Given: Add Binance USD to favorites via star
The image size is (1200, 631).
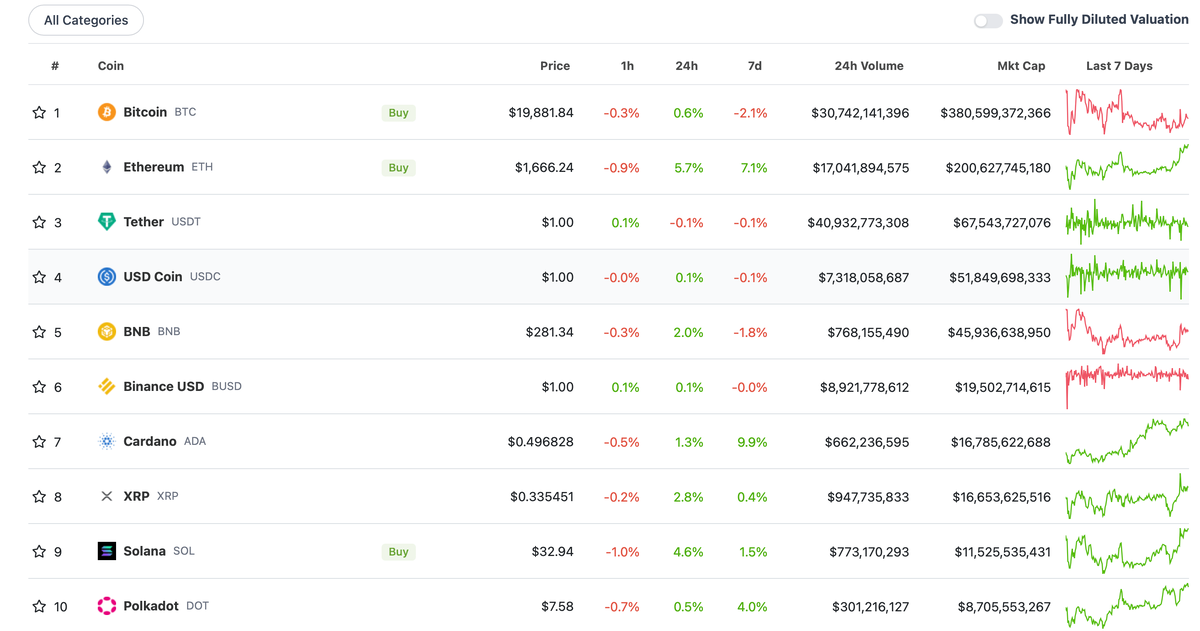Looking at the screenshot, I should (39, 386).
